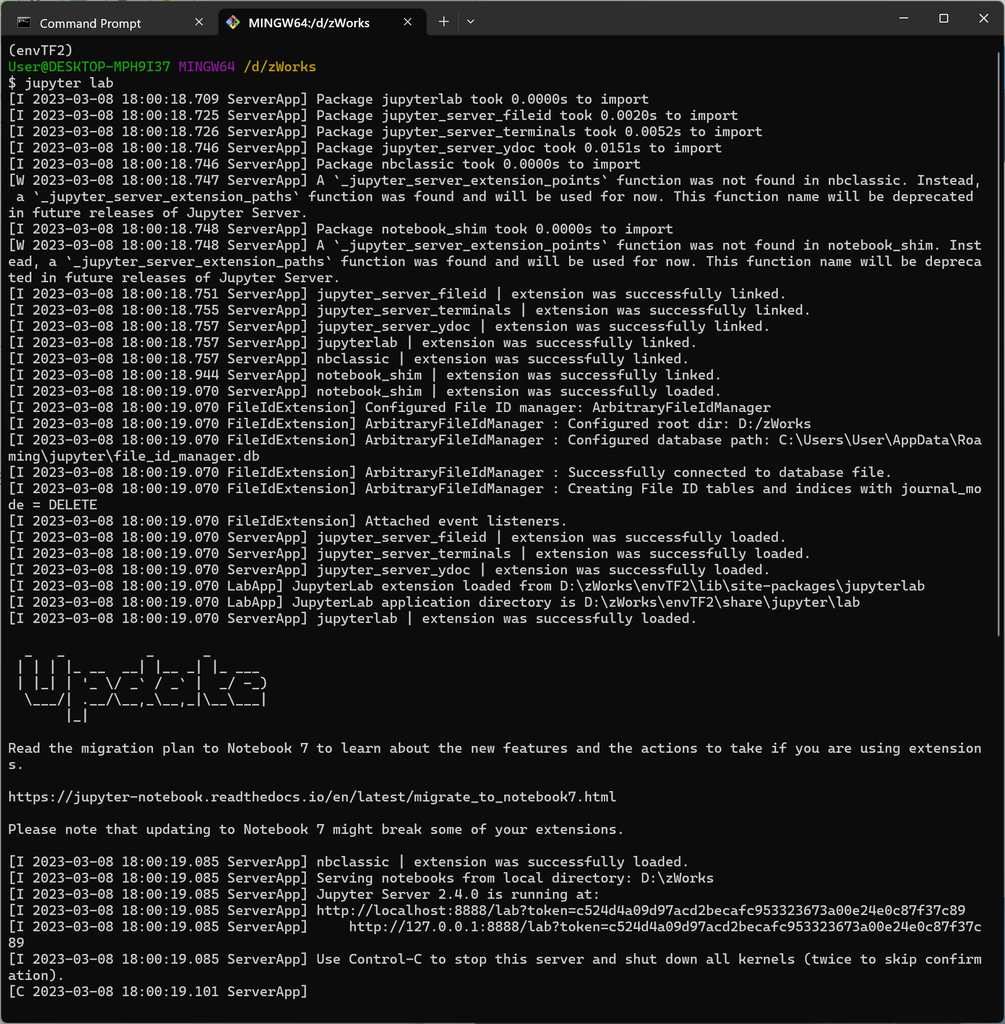Click 'Configured File ID manager: ArbitraryFileIdManager' line
Image resolution: width=1005 pixels, height=1024 pixels.
389,408
